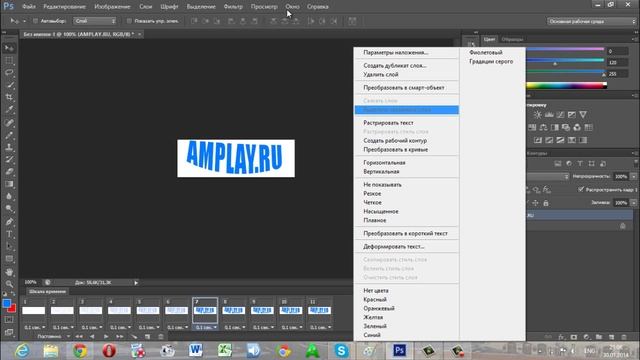Open the fill 100% dropdown arrow
Screen dimensions: 640x360
click(633, 202)
